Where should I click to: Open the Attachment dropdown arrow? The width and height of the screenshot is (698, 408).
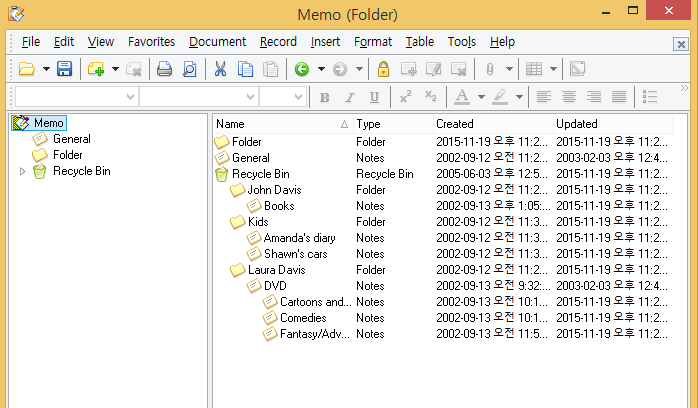pyautogui.click(x=509, y=69)
